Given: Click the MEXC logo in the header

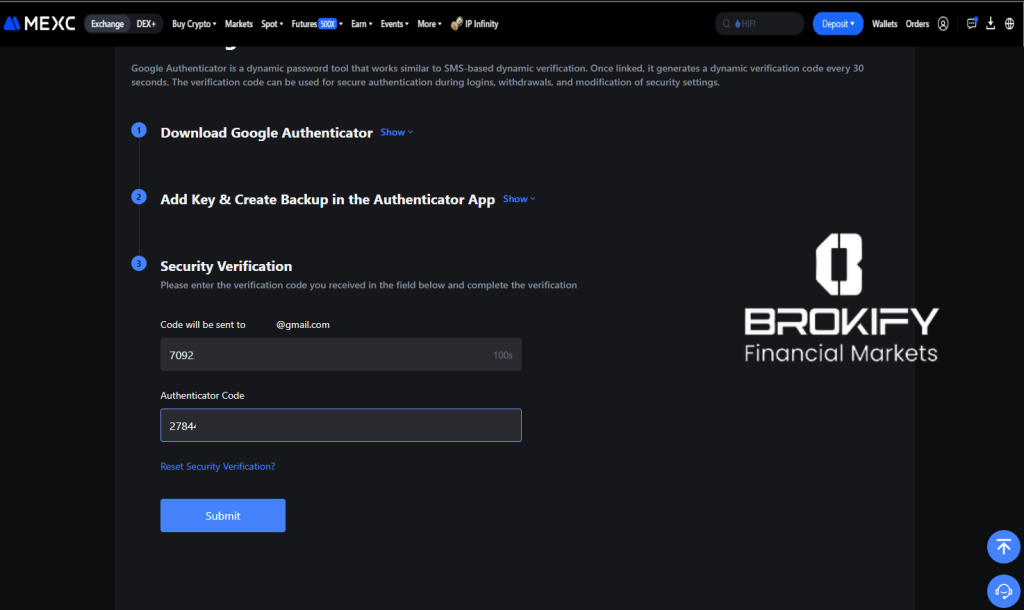Looking at the screenshot, I should click(x=40, y=23).
